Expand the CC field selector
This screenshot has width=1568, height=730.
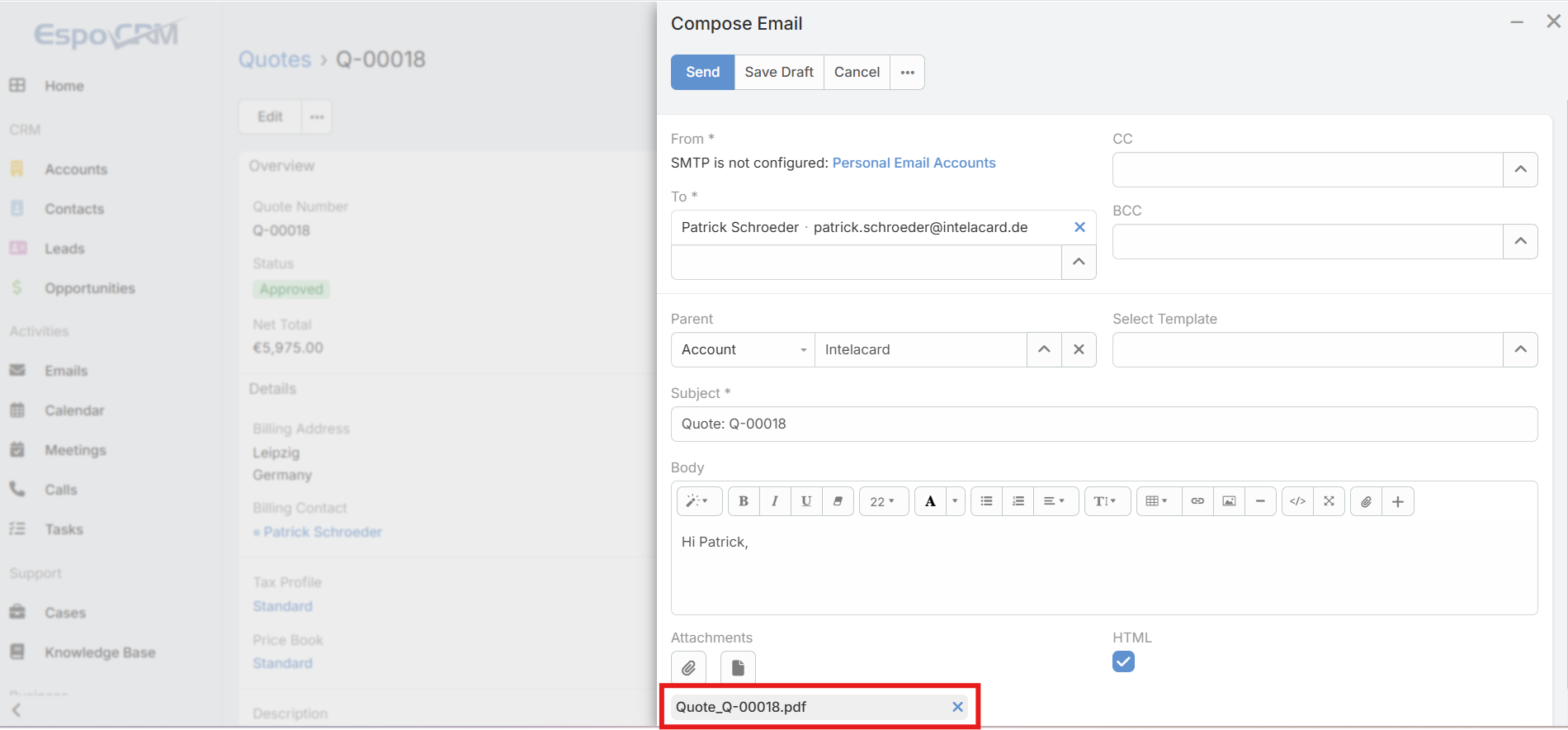tap(1520, 169)
